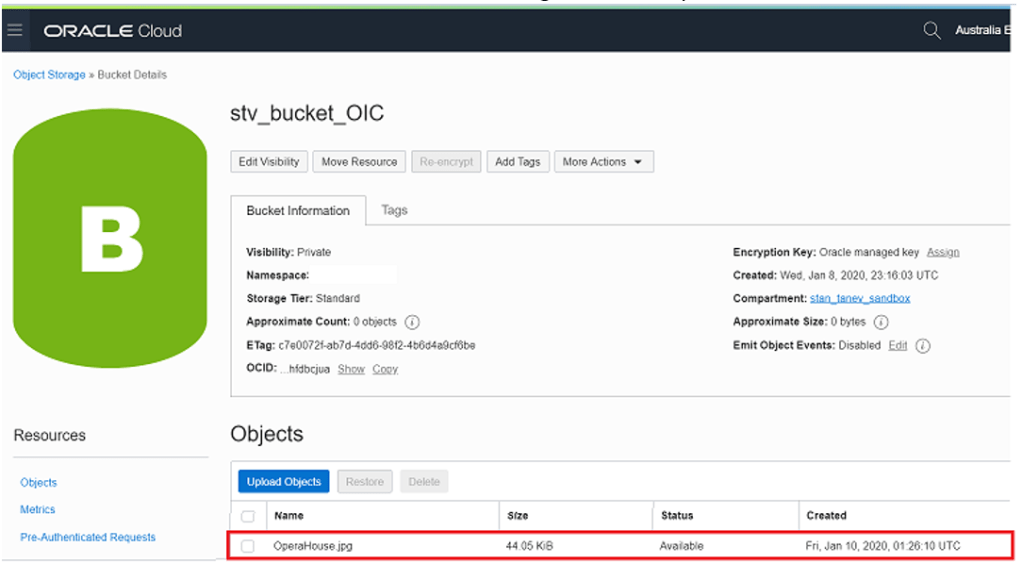Select all objects with header checkbox
1022x564 pixels.
point(248,516)
